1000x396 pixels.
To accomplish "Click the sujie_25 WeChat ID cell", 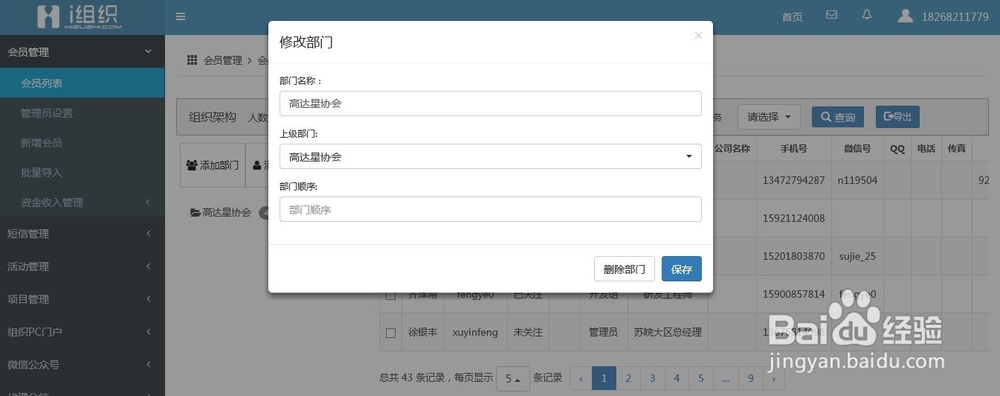I will (857, 256).
